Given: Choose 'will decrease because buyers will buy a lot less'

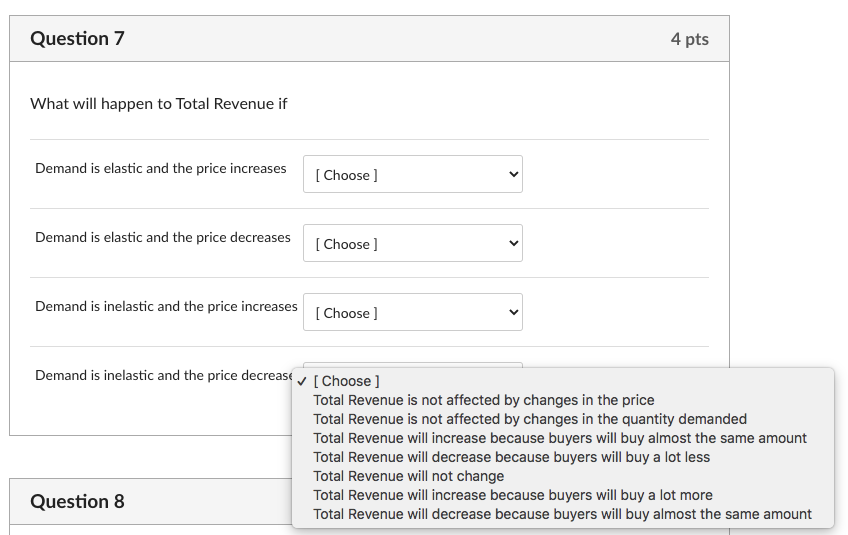Looking at the screenshot, I should tap(562, 457).
